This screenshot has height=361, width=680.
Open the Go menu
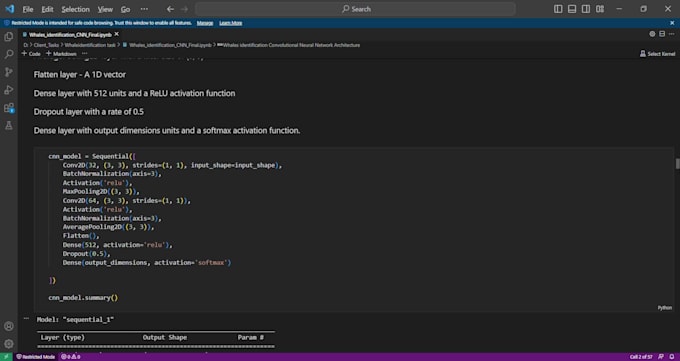(x=125, y=9)
